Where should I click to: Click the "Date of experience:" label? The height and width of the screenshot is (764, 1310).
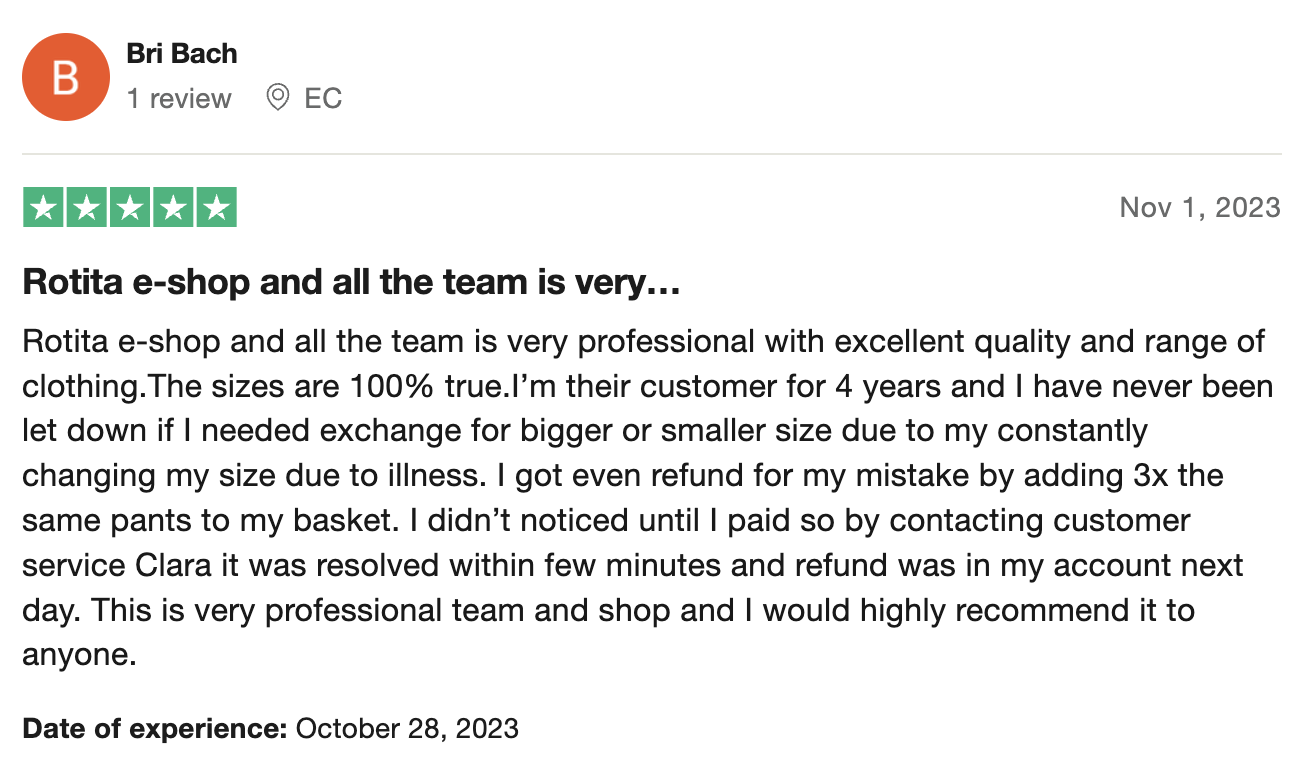(x=155, y=728)
